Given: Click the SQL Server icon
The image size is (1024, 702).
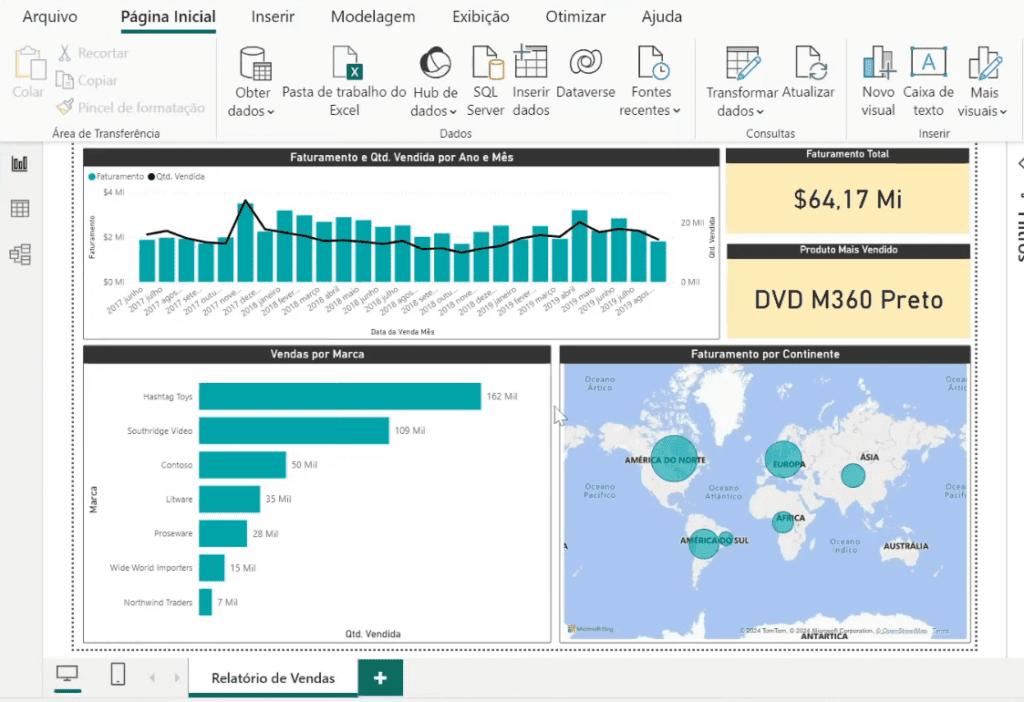Looking at the screenshot, I should click(487, 63).
